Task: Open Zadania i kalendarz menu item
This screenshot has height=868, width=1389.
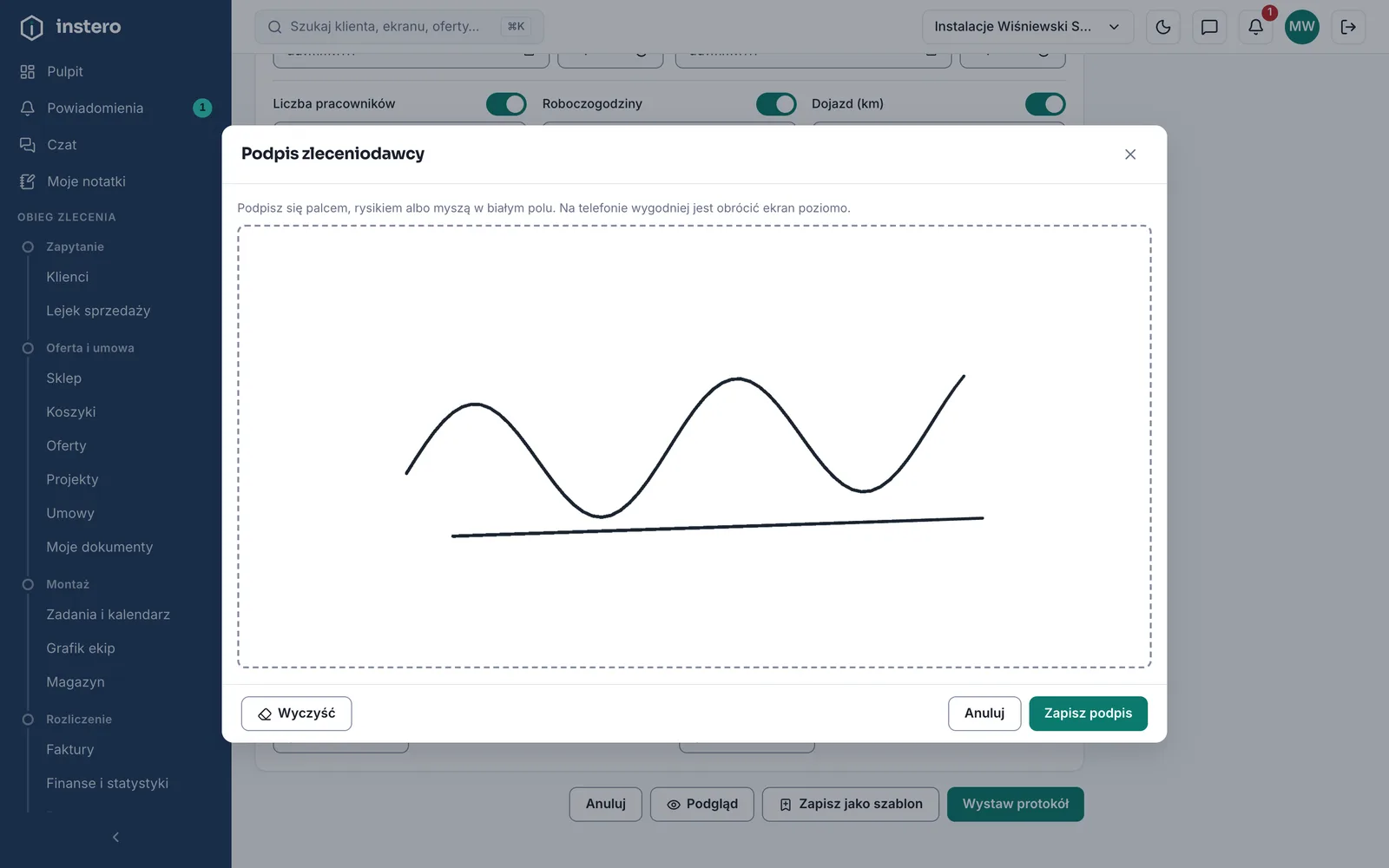Action: [x=108, y=615]
